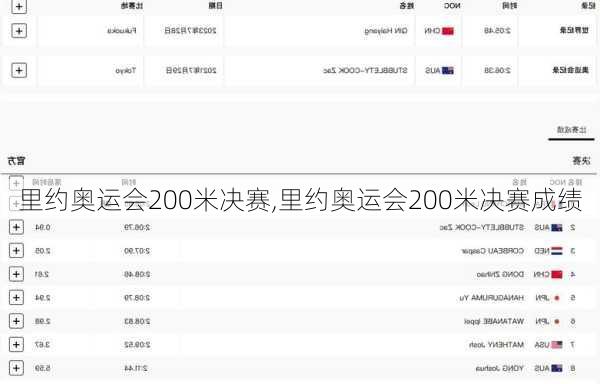
Task: Open athlete WATANABE Ippei
Action: 494,321
